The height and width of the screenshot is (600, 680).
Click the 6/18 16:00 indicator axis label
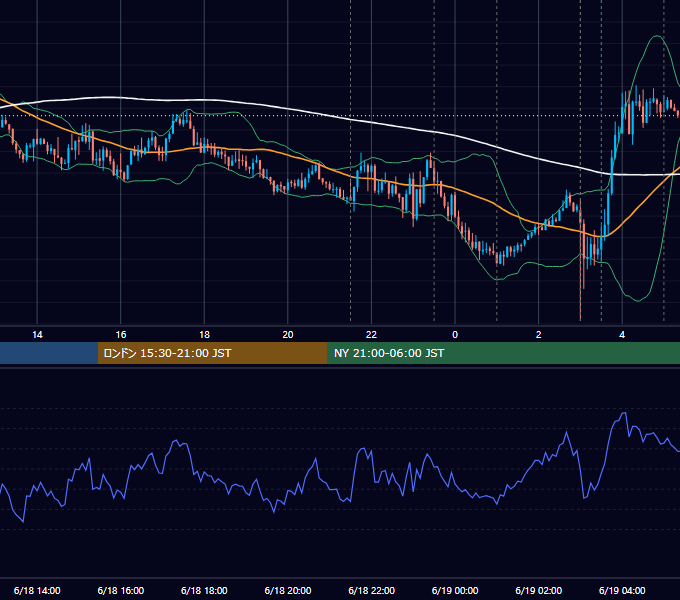[121, 590]
